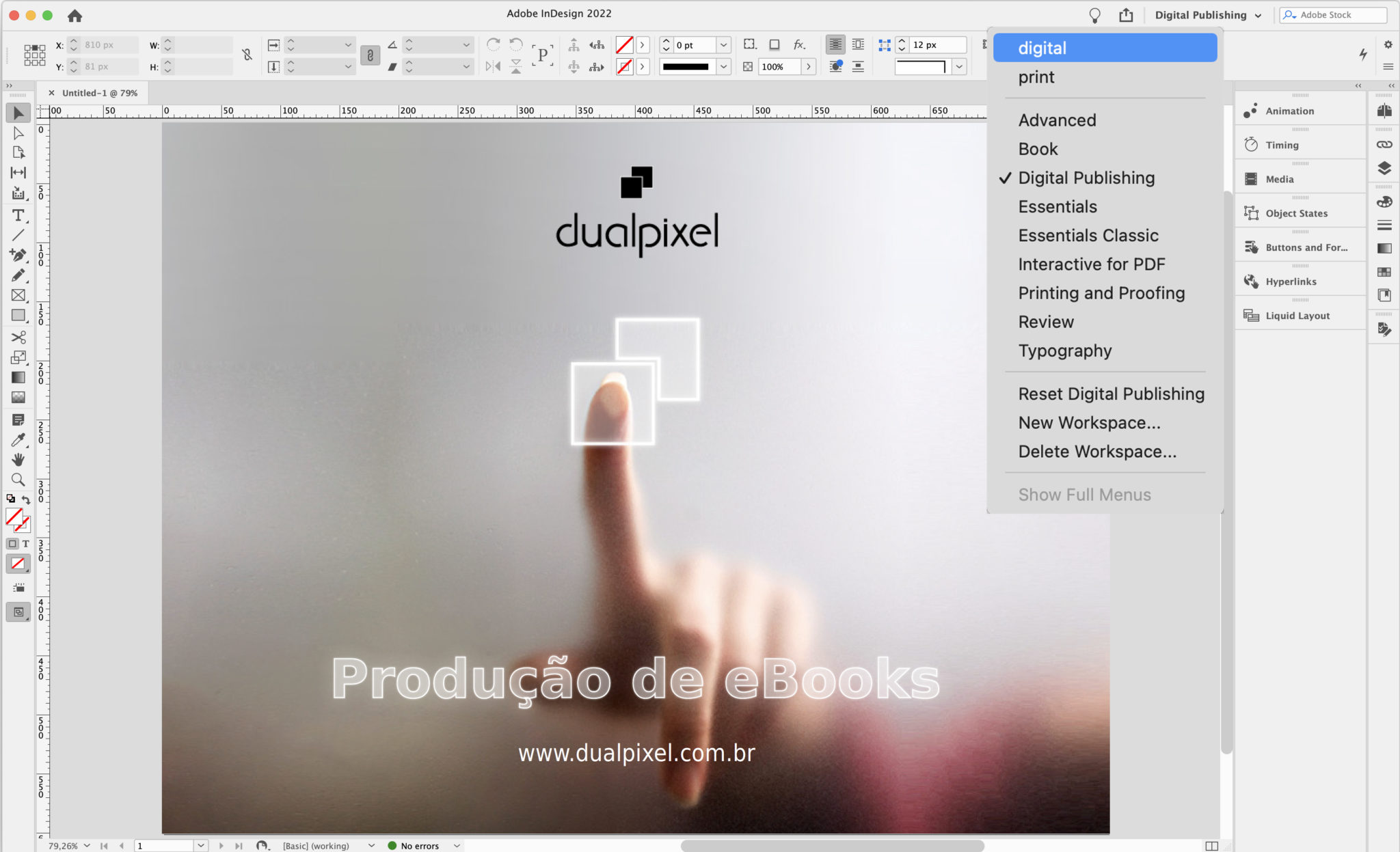Click the stroke color swatch in the control panel
Viewport: 1400px width, 852px height.
623,66
